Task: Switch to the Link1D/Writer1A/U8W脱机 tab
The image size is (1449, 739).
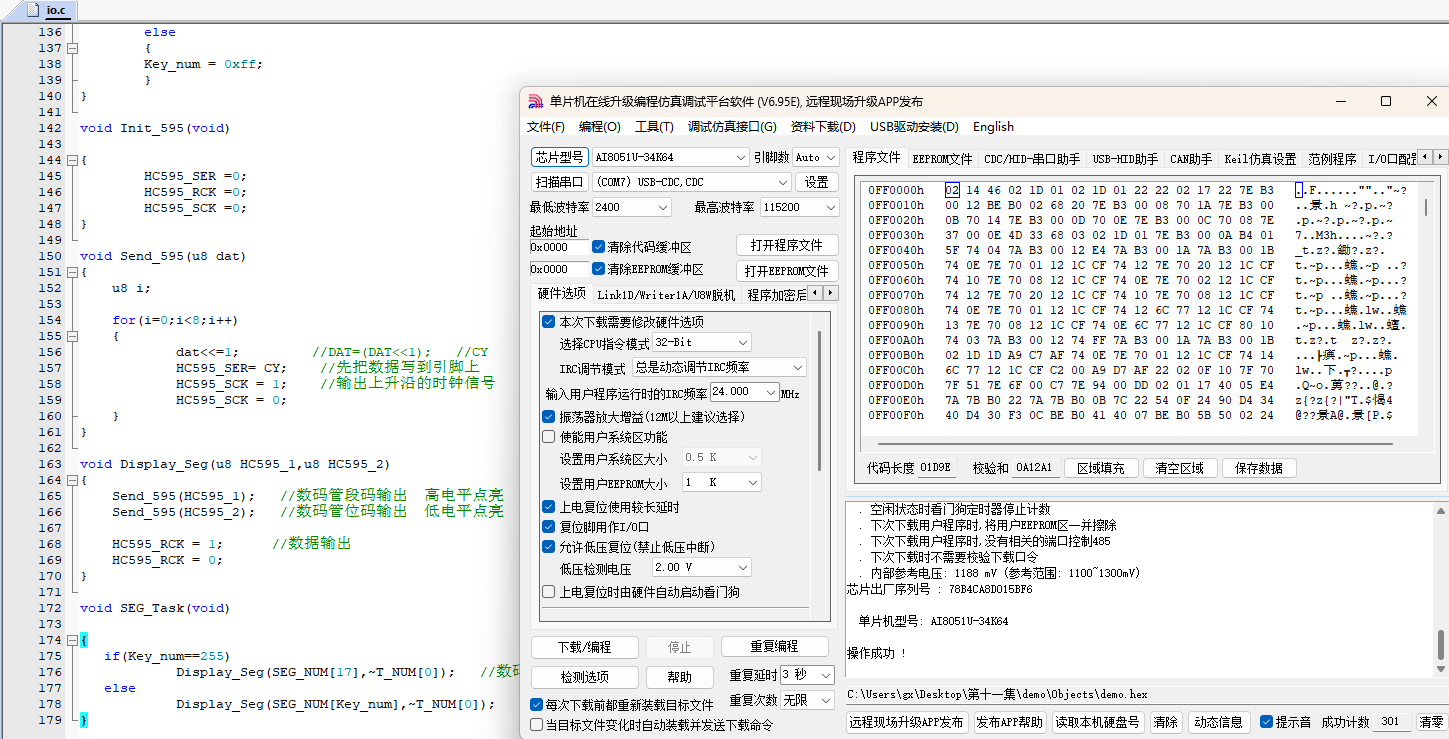Action: pyautogui.click(x=666, y=294)
